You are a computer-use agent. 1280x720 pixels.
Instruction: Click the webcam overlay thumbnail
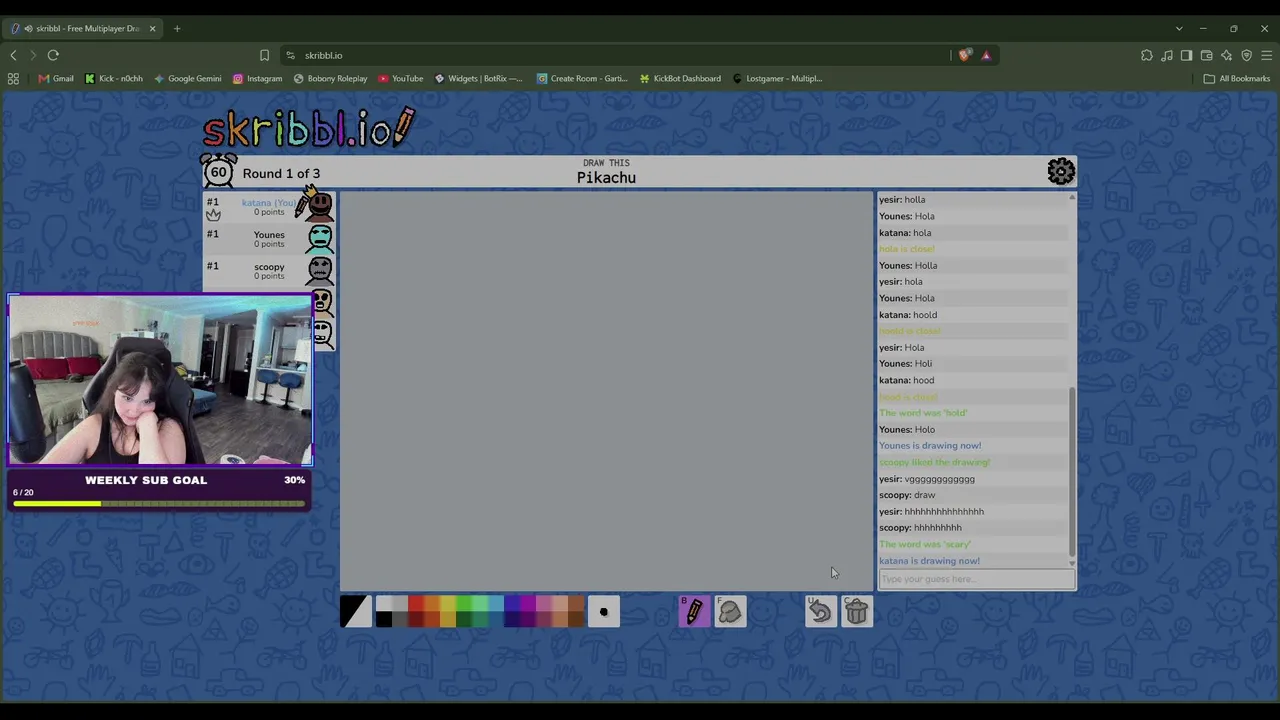pyautogui.click(x=160, y=380)
